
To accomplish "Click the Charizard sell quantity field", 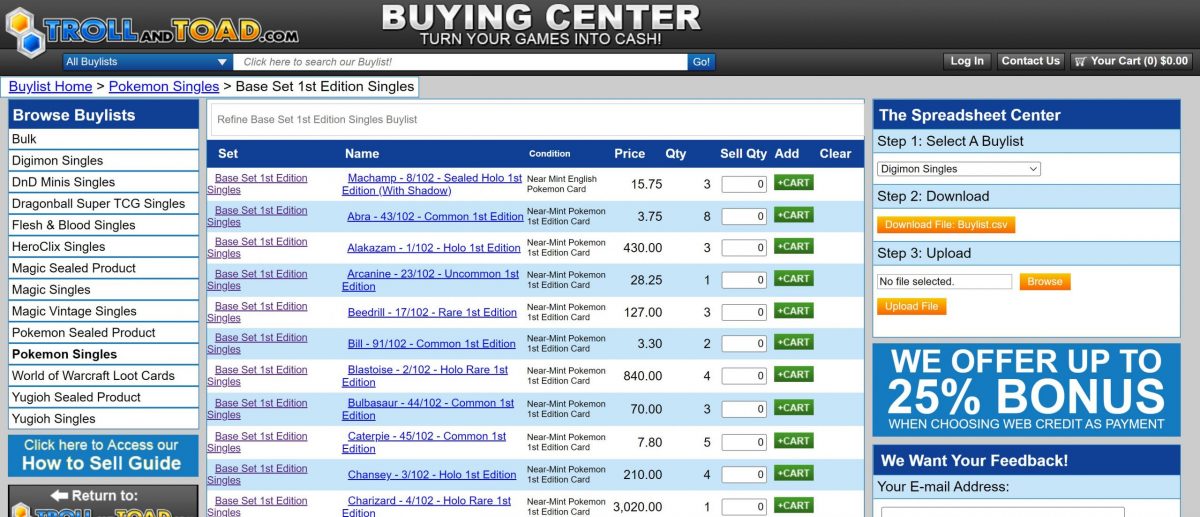I will (x=744, y=507).
